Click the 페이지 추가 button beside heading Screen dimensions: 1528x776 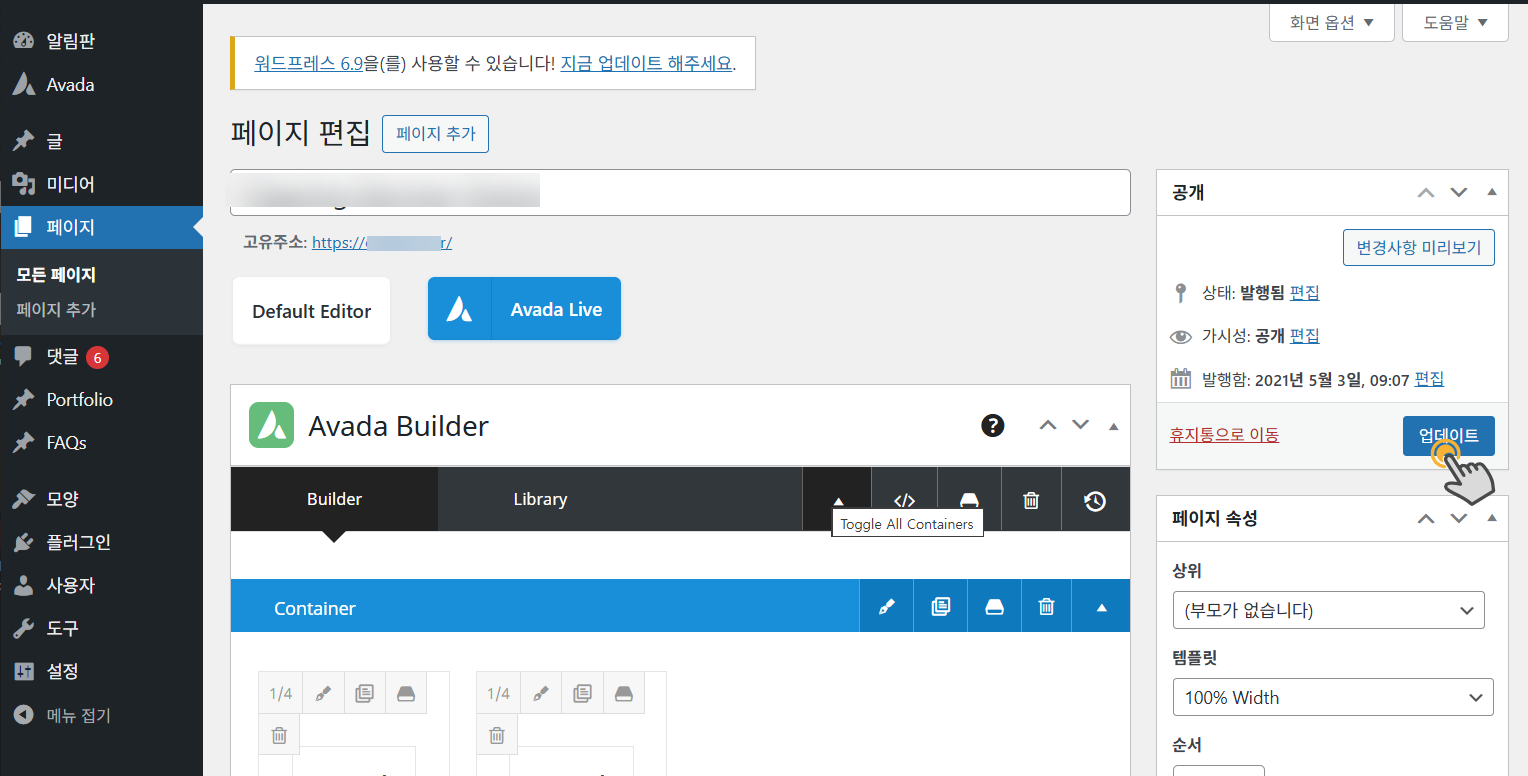435,133
